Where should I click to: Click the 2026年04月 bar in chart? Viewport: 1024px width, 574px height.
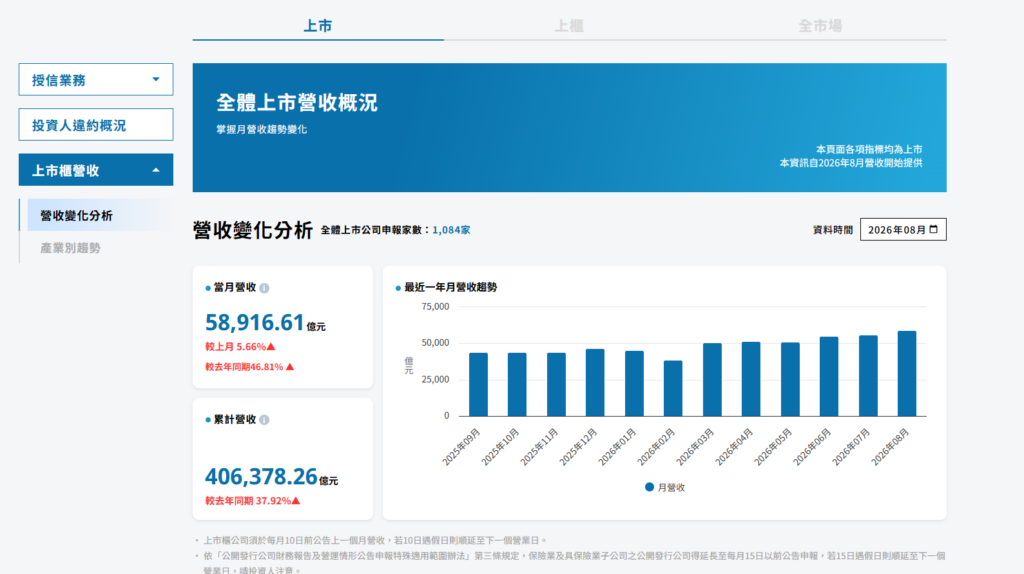coord(751,379)
